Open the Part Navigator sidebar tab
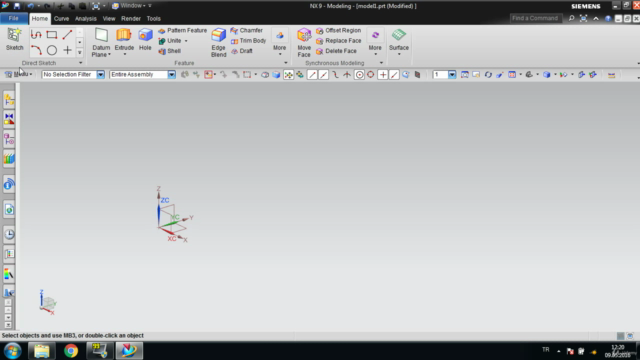 tap(9, 139)
